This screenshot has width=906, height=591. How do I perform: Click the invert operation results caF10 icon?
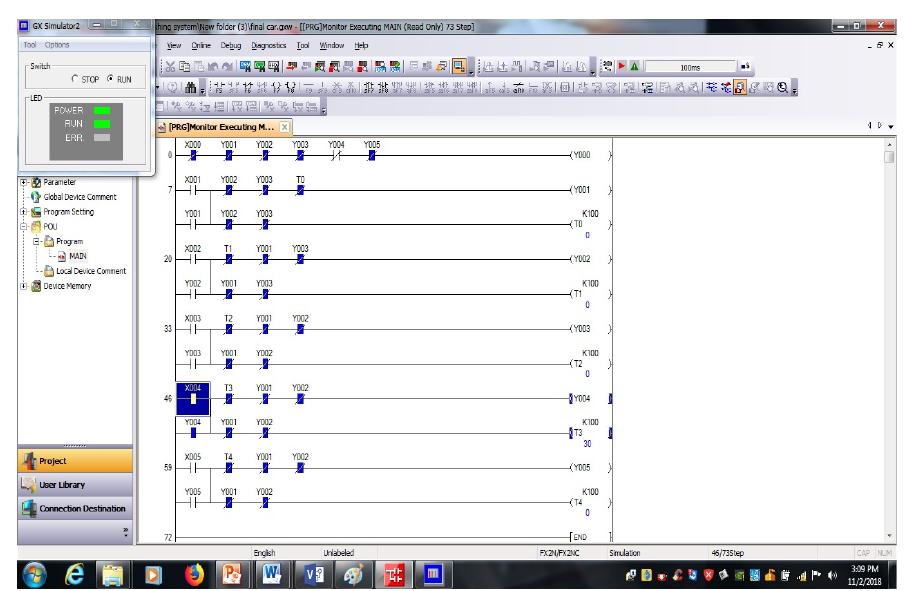pos(518,87)
